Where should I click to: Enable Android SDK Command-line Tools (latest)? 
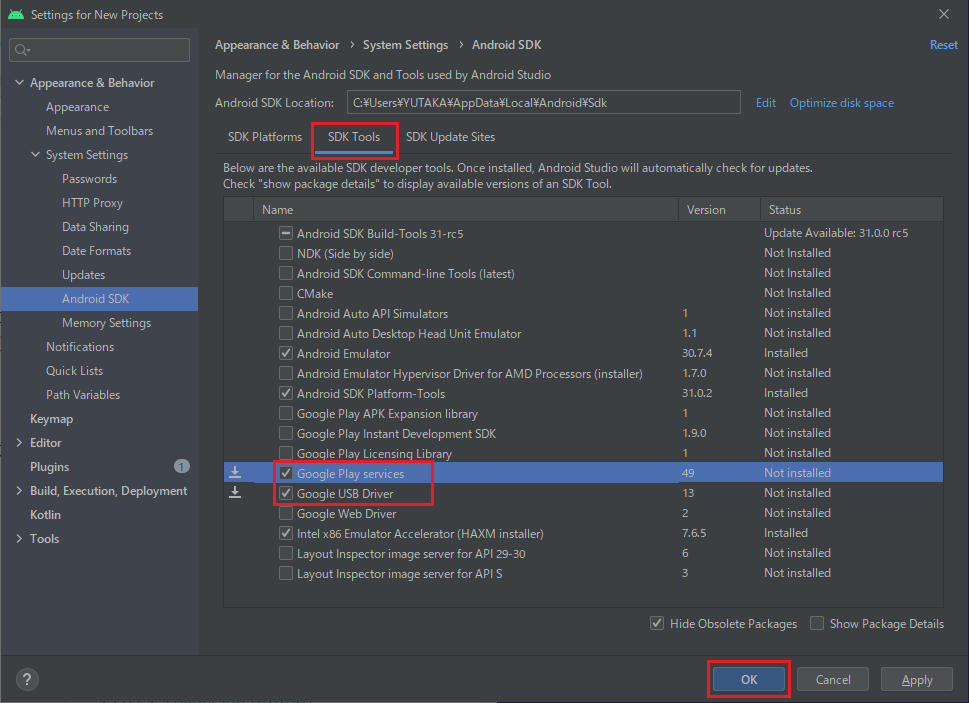click(286, 273)
